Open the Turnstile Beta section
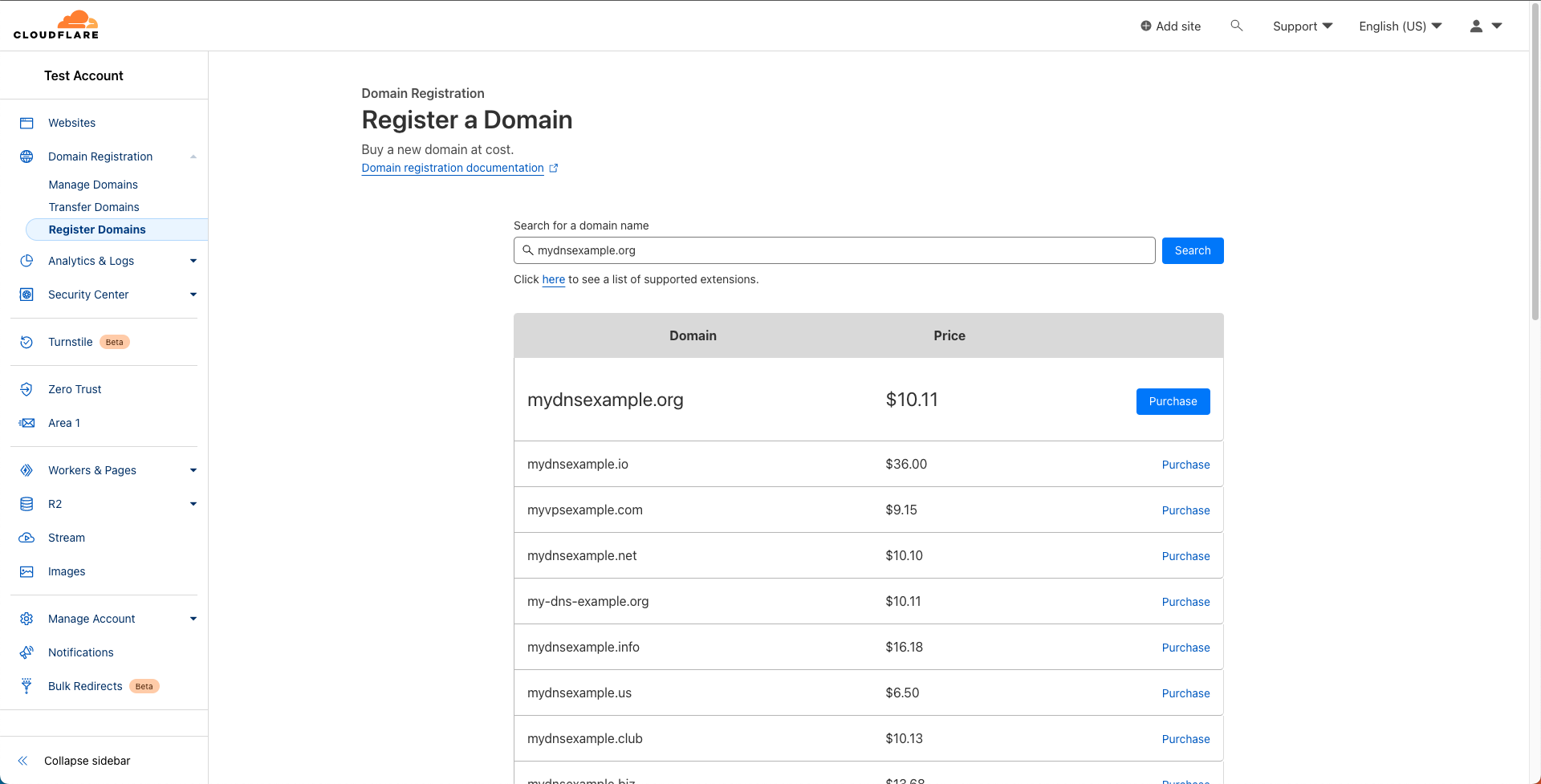Screen dimensions: 1541x784 tap(26, 342)
